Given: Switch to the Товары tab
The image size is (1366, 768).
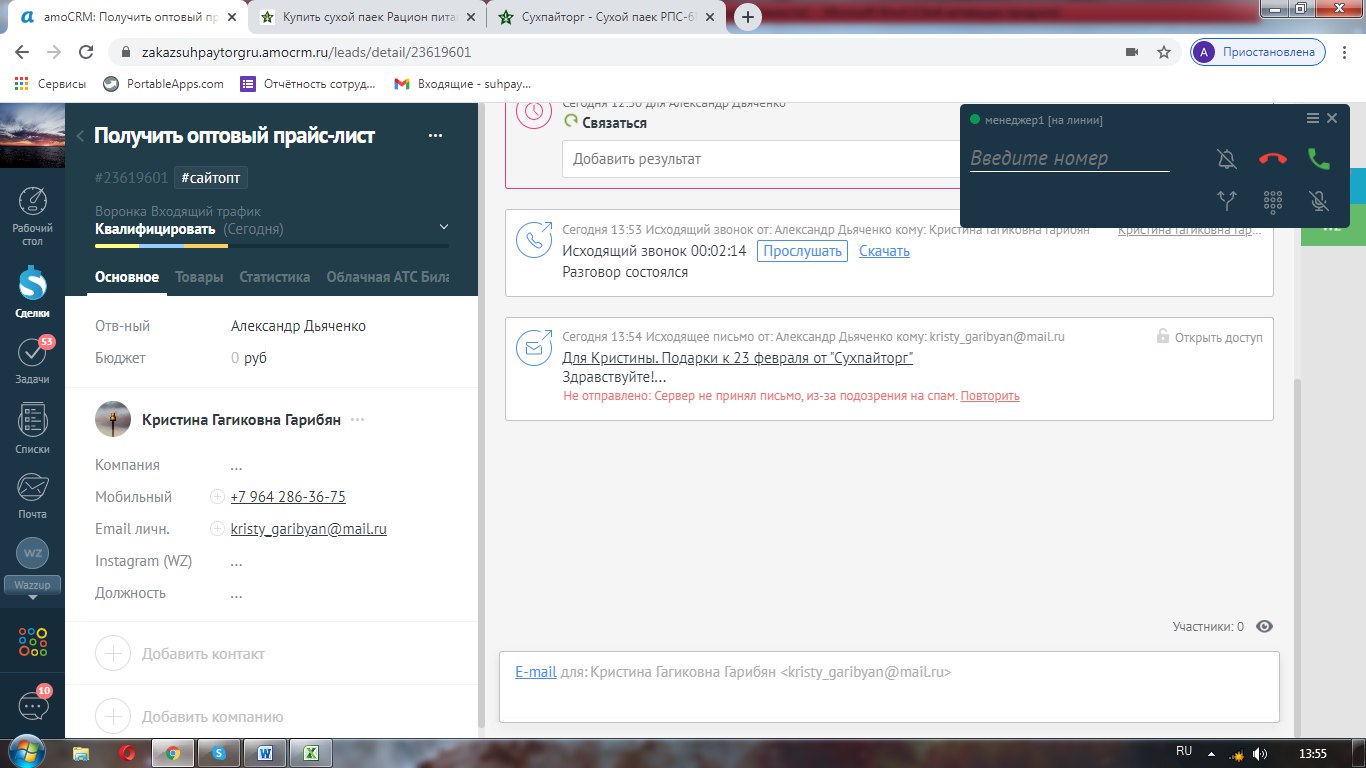Looking at the screenshot, I should tap(199, 277).
